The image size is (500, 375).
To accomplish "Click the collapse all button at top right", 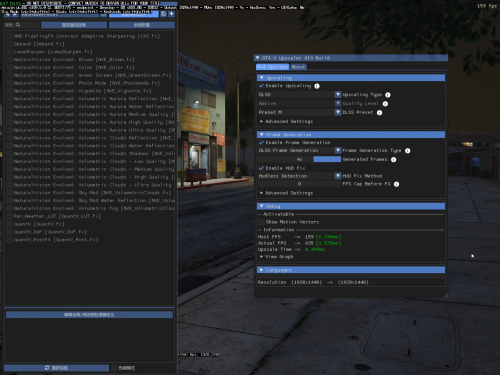I will pos(142,25).
